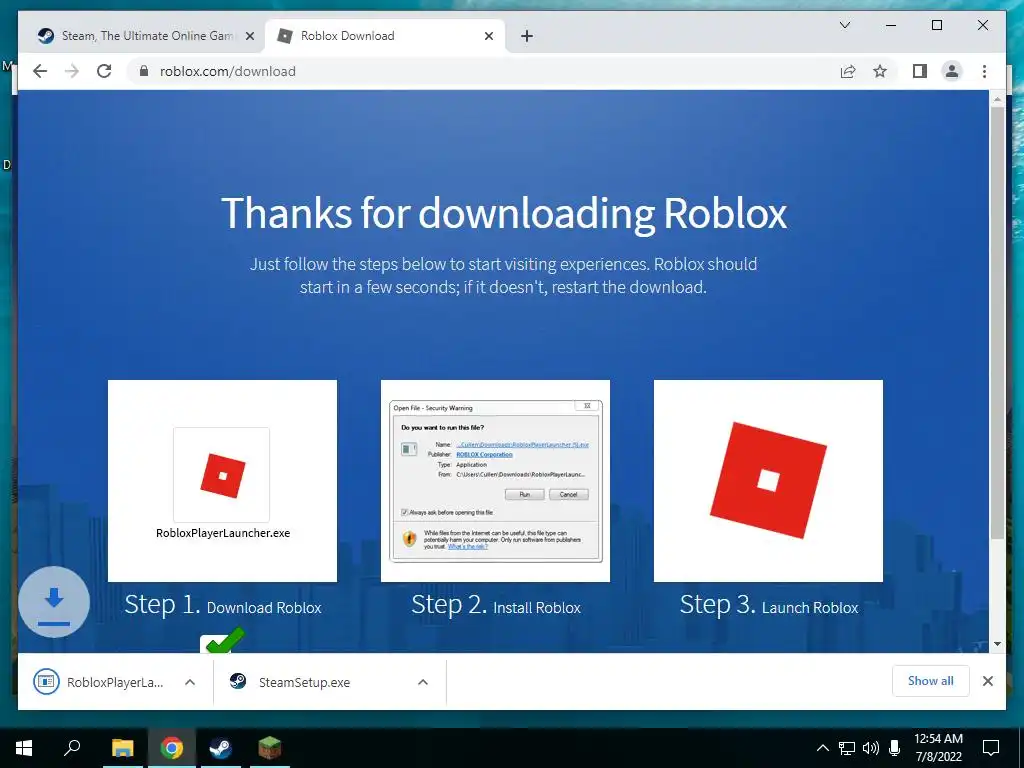Open network status in system tray
This screenshot has width=1024, height=768.
tap(846, 748)
